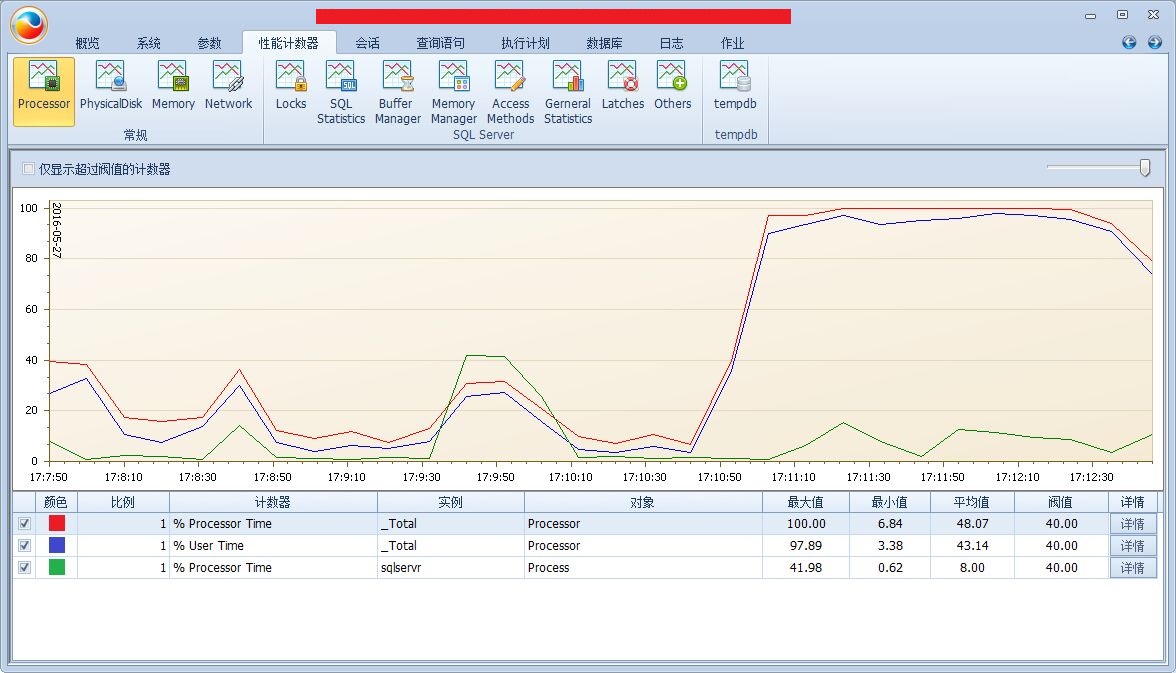Uncheck the red % Processor Time row
This screenshot has height=673, width=1176.
click(x=25, y=523)
